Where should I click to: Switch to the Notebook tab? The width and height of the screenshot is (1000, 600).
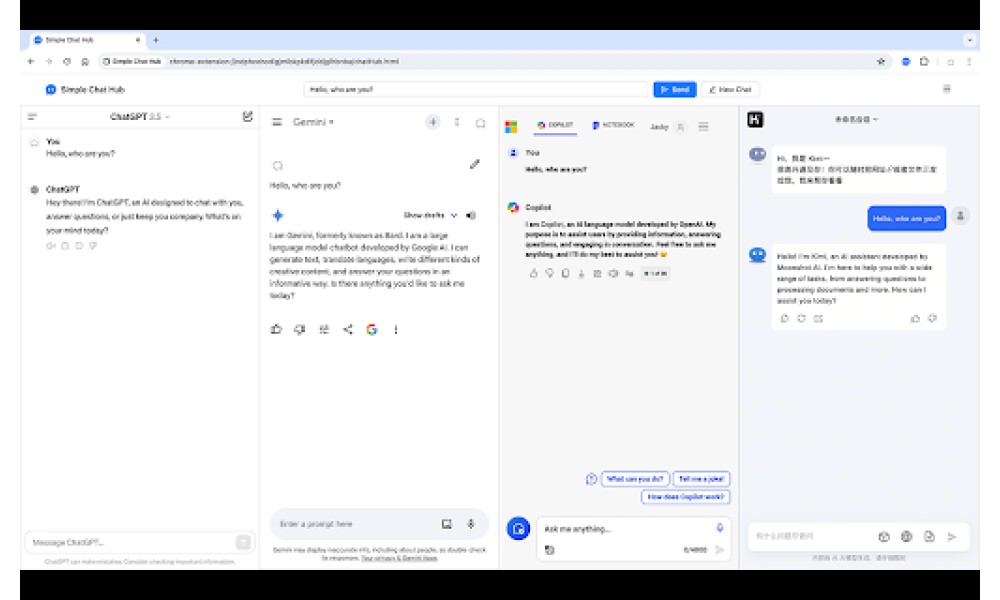click(x=613, y=126)
